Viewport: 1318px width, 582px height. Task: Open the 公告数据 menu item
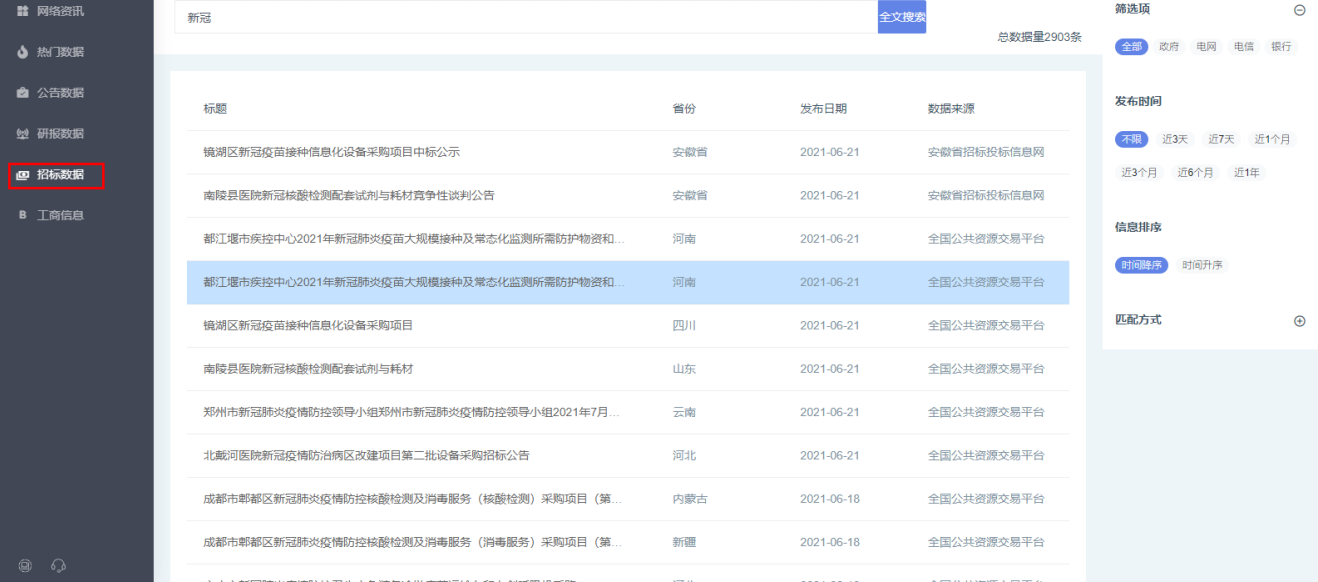[60, 93]
